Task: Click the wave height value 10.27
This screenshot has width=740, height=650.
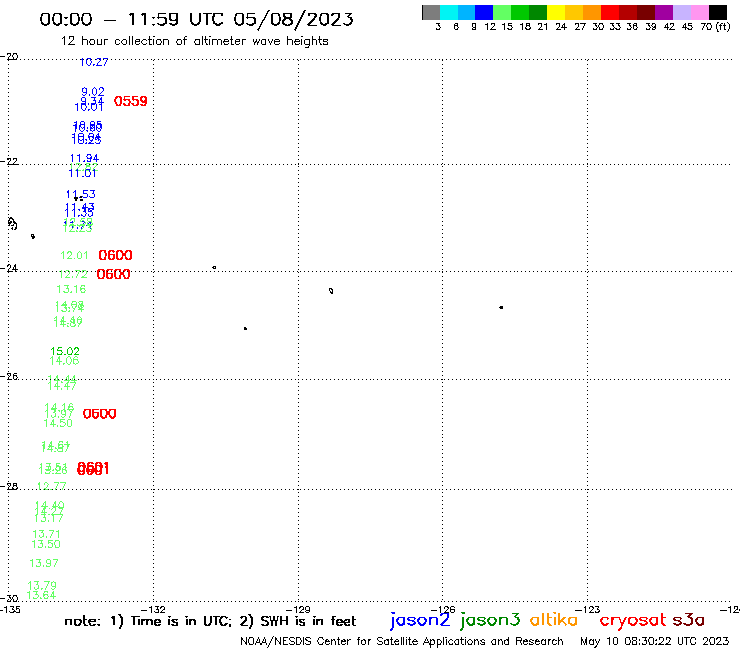Action: (x=94, y=62)
